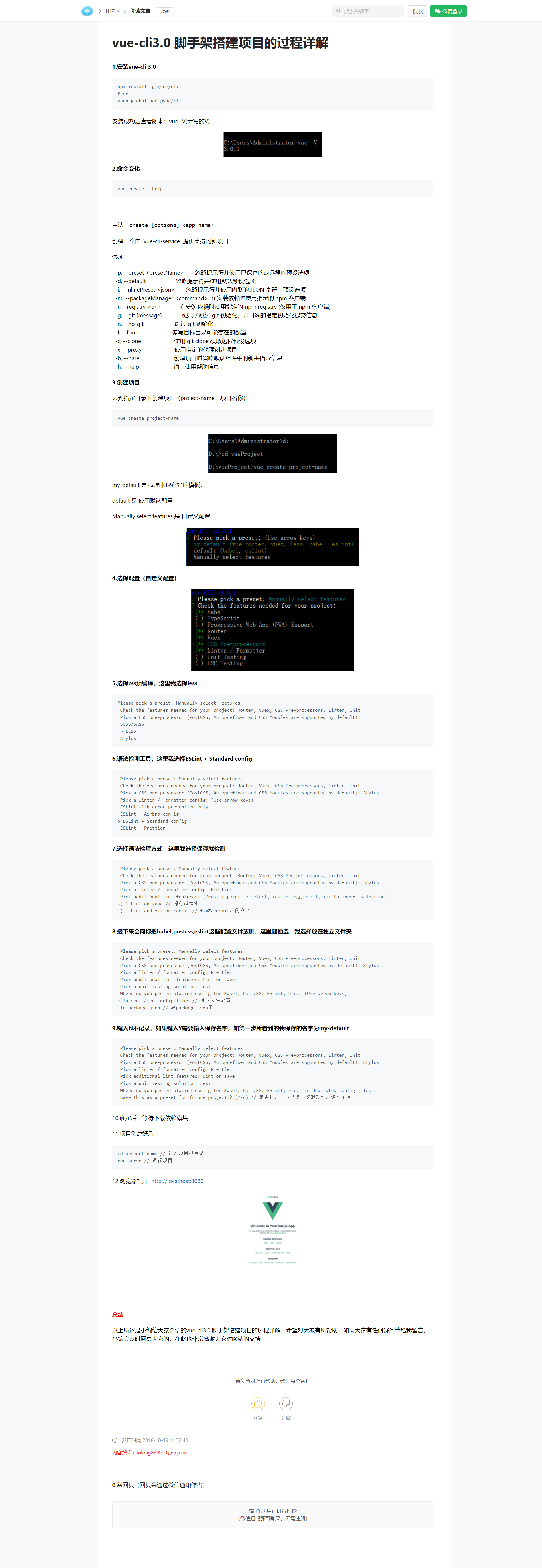Click the 'Lint and fix on commit' code line
Viewport: 542px width, 1568px height.
coord(184,911)
